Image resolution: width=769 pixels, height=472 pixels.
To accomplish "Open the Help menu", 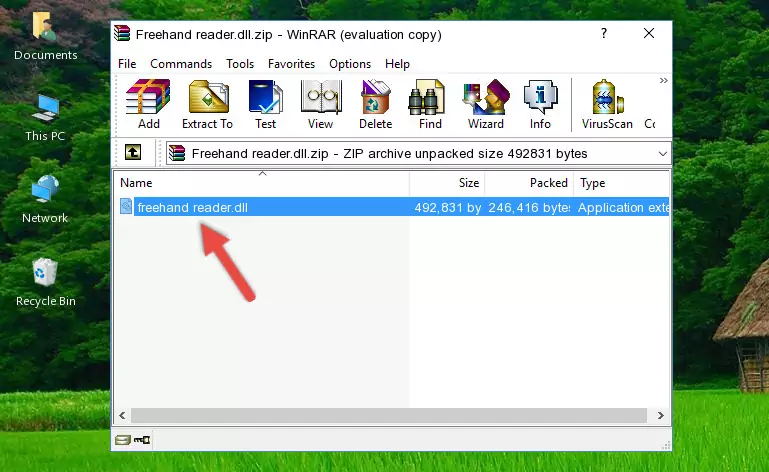I will tap(397, 64).
